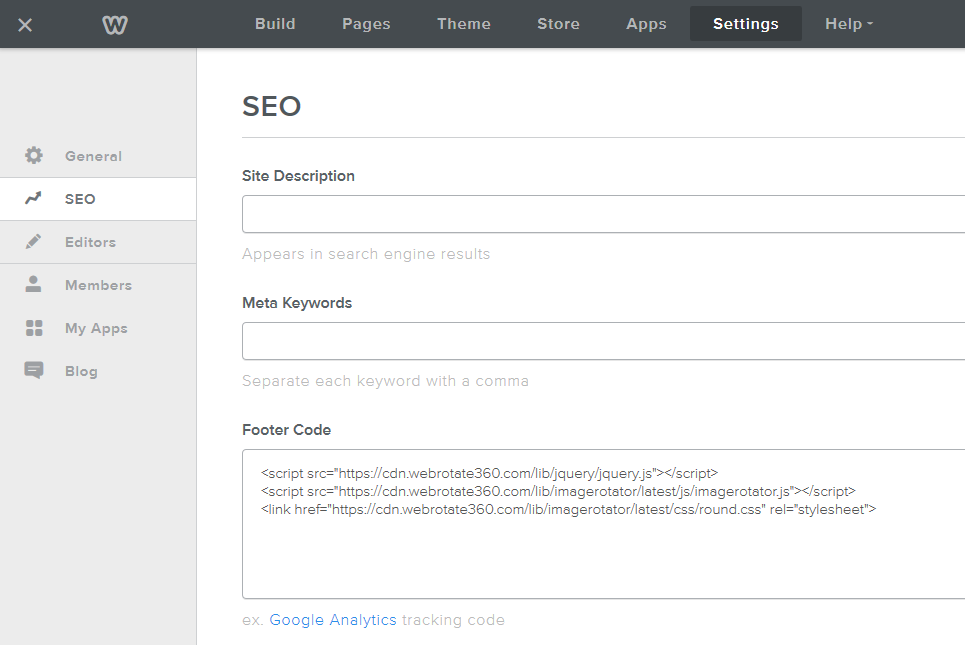Viewport: 965px width, 645px height.
Task: Click the Blog speech bubble icon
Action: 34,370
